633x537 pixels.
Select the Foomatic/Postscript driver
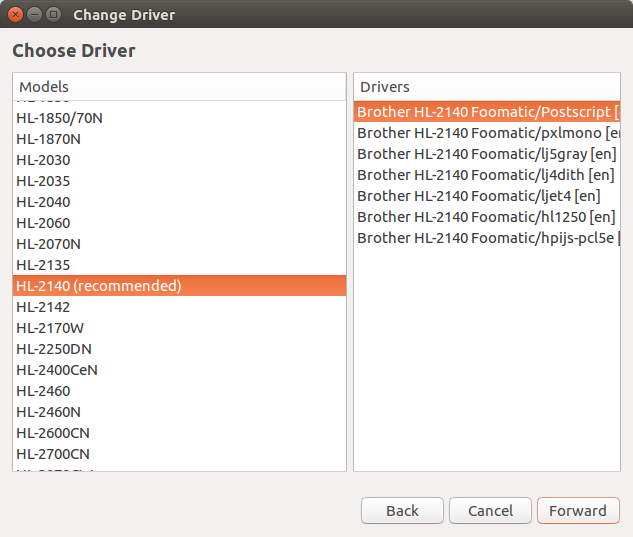coord(487,112)
